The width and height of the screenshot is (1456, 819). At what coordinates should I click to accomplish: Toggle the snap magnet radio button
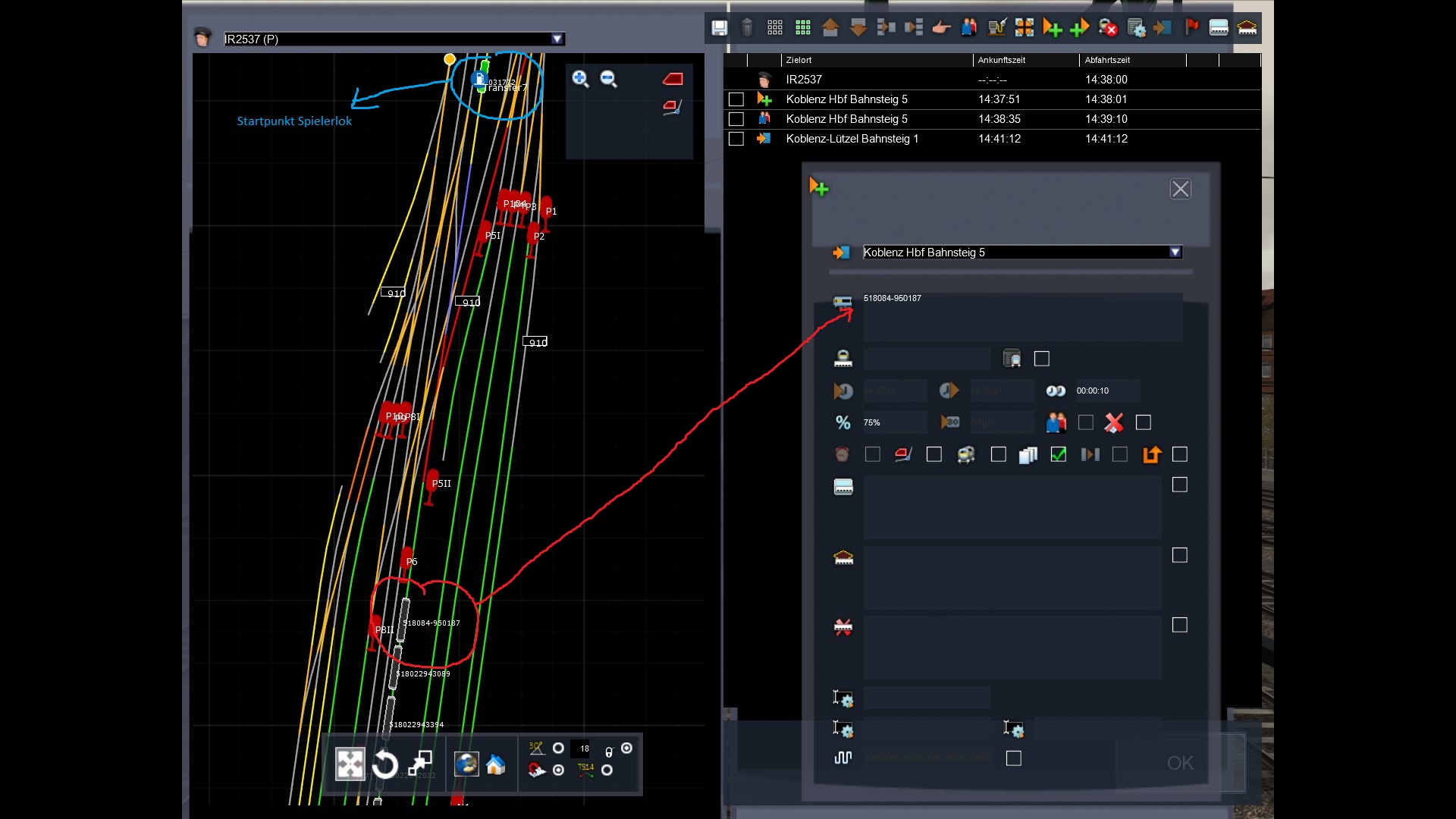pos(559,770)
